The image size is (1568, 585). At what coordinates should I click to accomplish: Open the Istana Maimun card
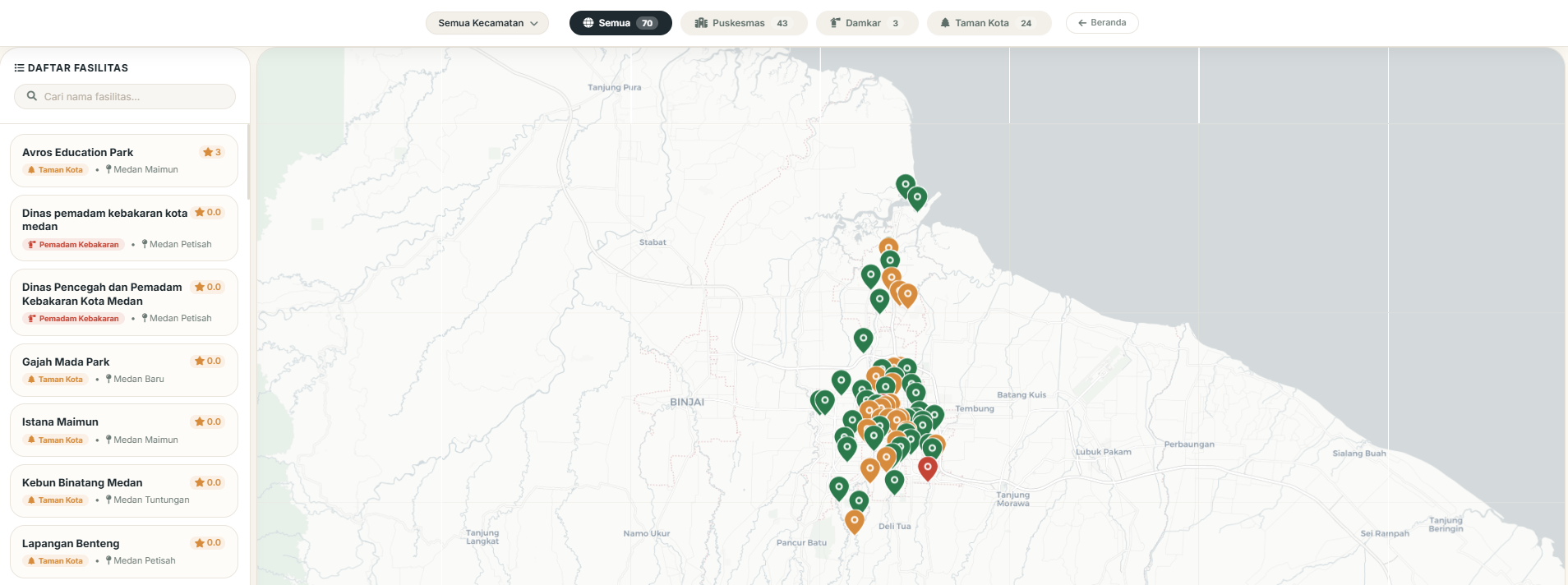click(x=124, y=430)
